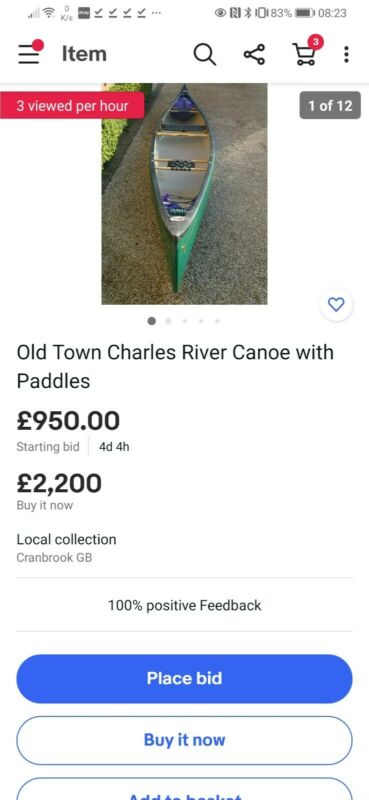369x800 pixels.
Task: Place a bid on the canoe
Action: coord(184,679)
